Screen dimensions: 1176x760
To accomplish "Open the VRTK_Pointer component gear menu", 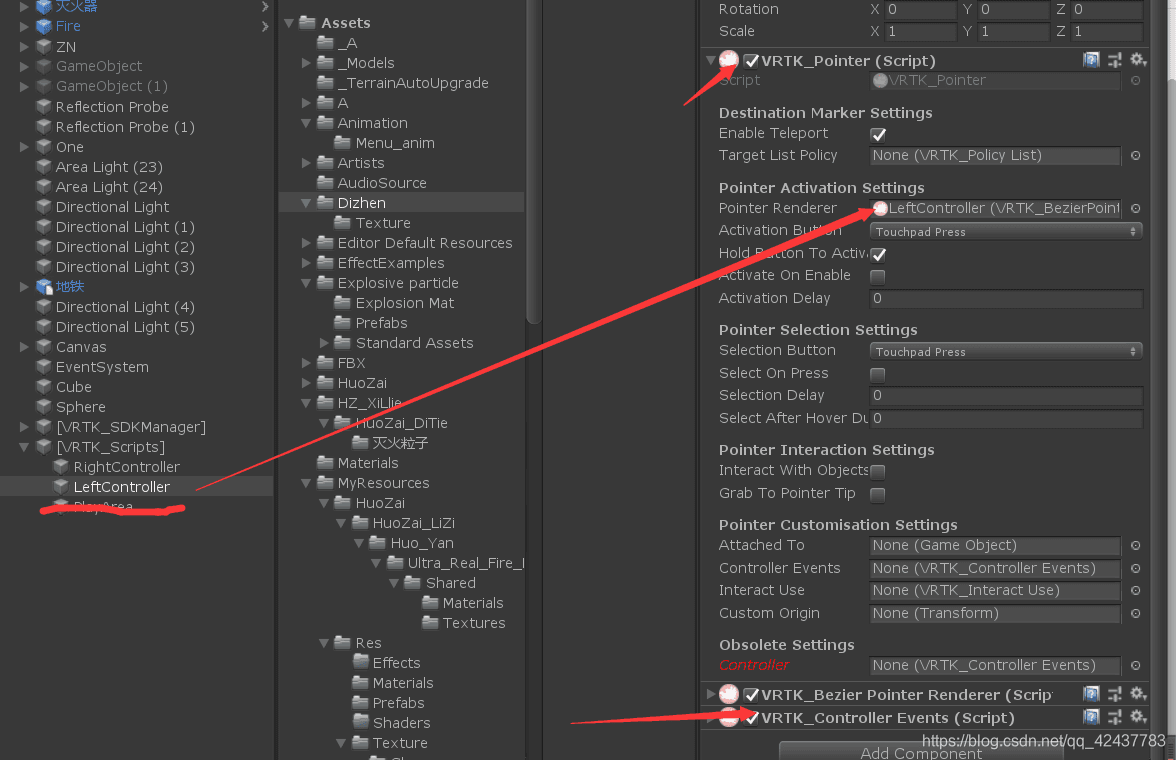I will pyautogui.click(x=1137, y=61).
